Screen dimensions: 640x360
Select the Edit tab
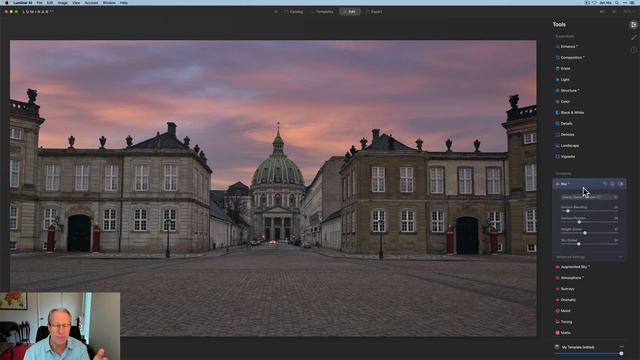pos(349,12)
